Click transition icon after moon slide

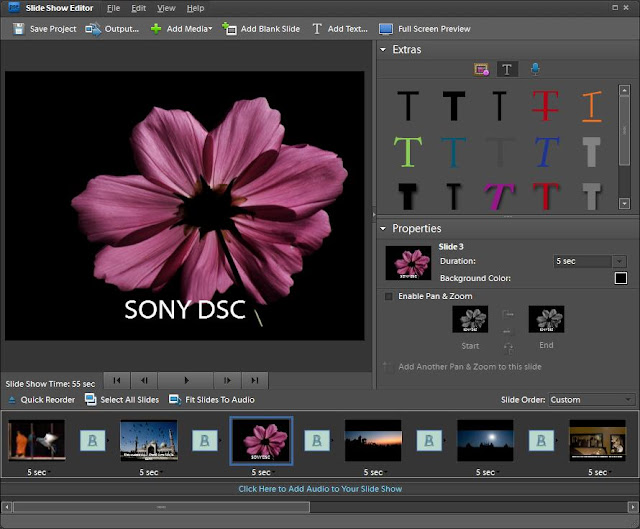[x=542, y=440]
